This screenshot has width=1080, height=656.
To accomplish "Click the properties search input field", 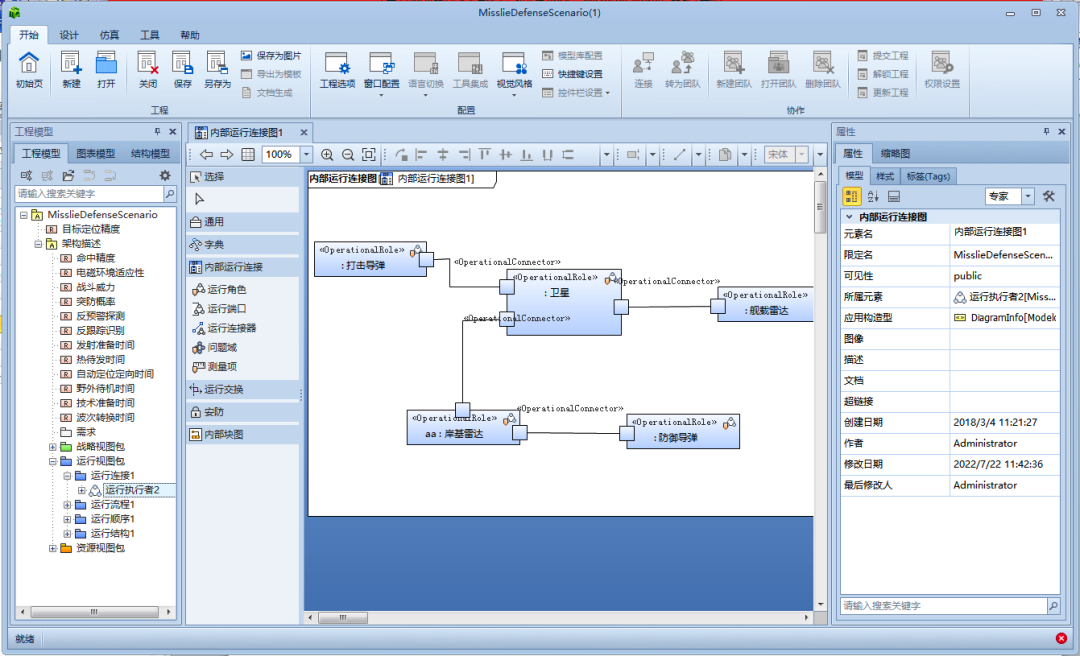I will [x=944, y=606].
